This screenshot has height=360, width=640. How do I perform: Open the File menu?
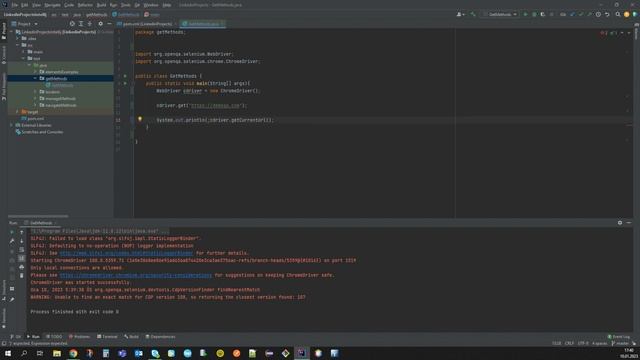tap(14, 5)
